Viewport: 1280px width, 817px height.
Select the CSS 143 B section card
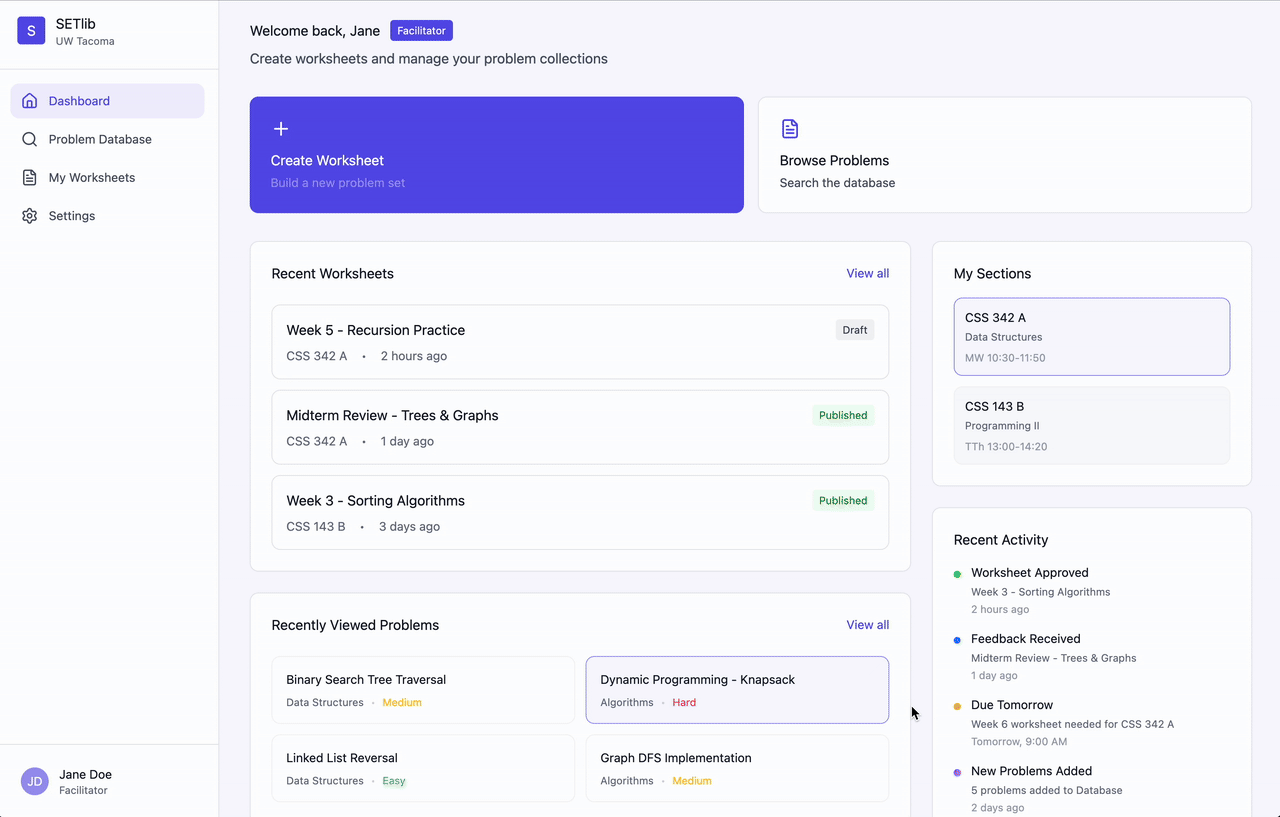[1091, 426]
